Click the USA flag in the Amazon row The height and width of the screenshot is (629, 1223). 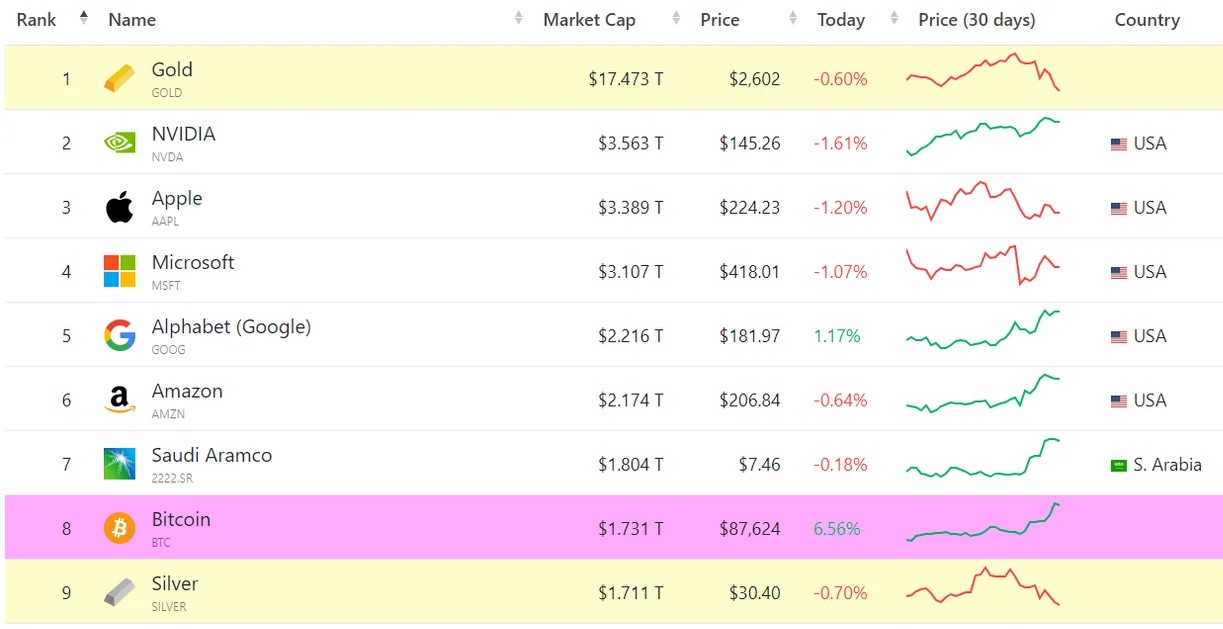[1119, 401]
